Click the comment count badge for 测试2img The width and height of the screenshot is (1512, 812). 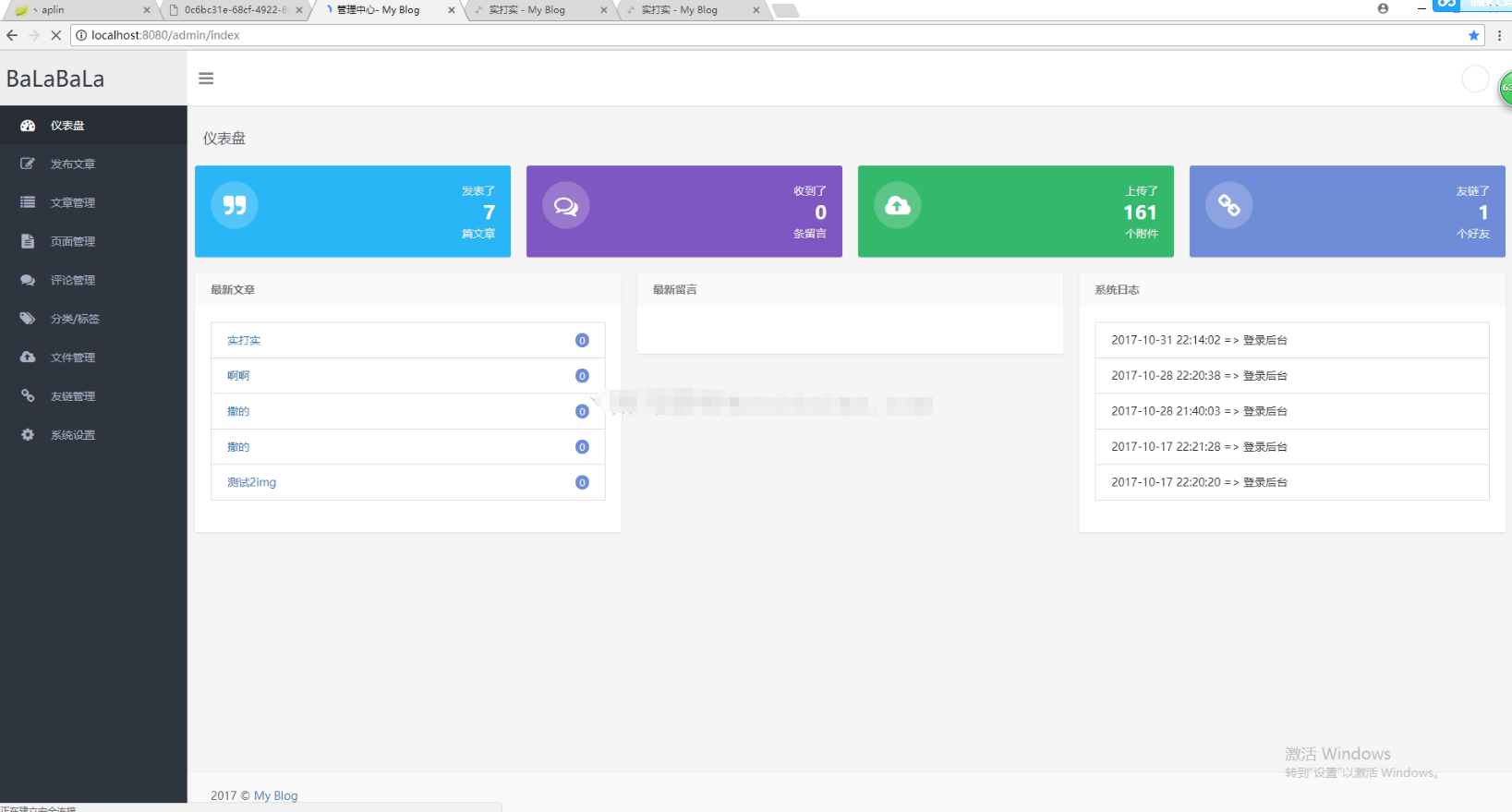582,482
